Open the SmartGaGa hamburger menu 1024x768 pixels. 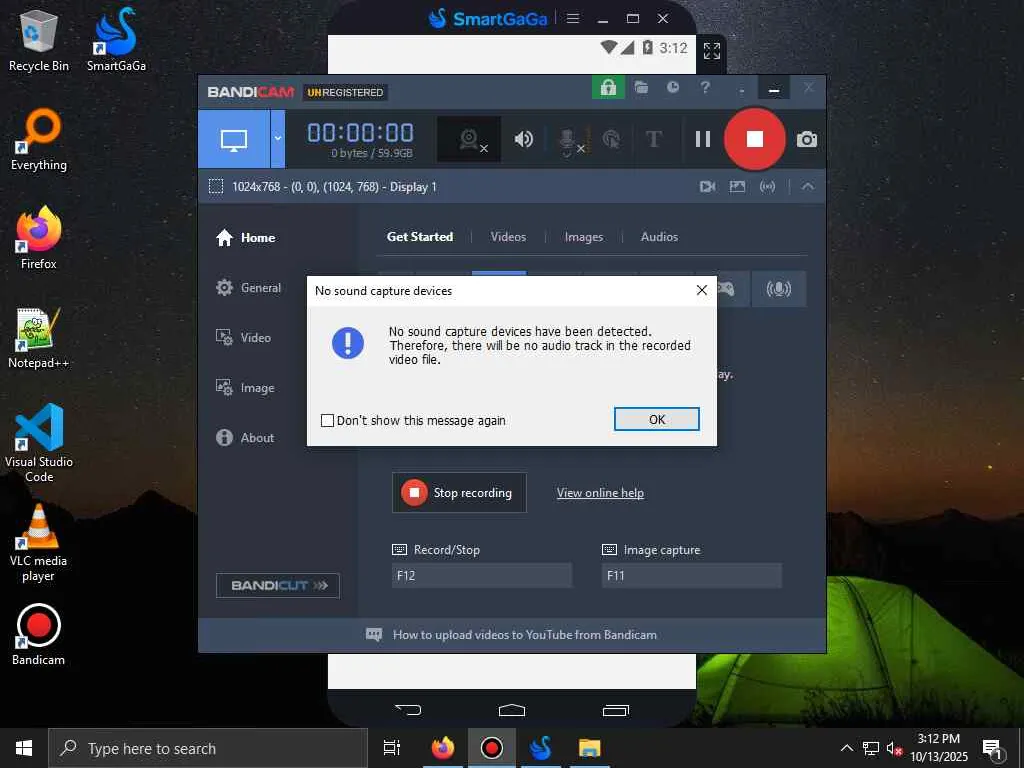(x=573, y=18)
